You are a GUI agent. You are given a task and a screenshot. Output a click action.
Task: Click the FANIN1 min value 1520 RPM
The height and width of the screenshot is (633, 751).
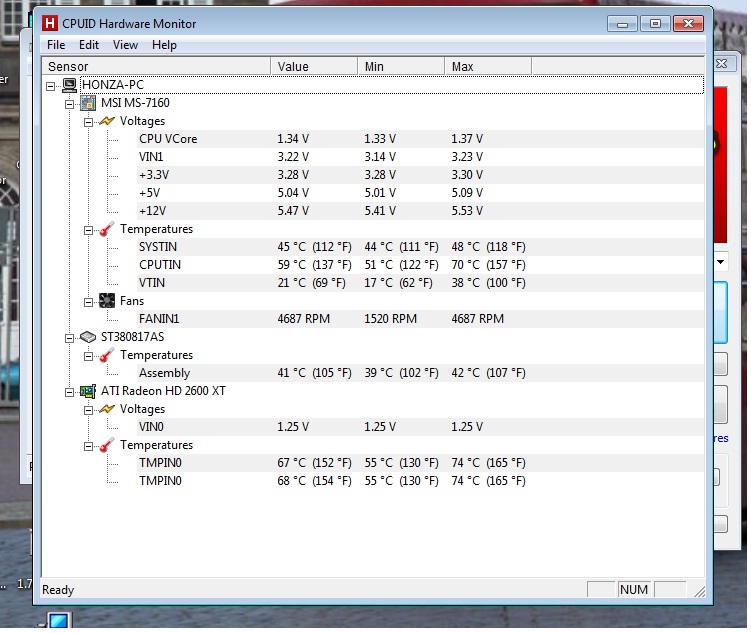coord(390,319)
